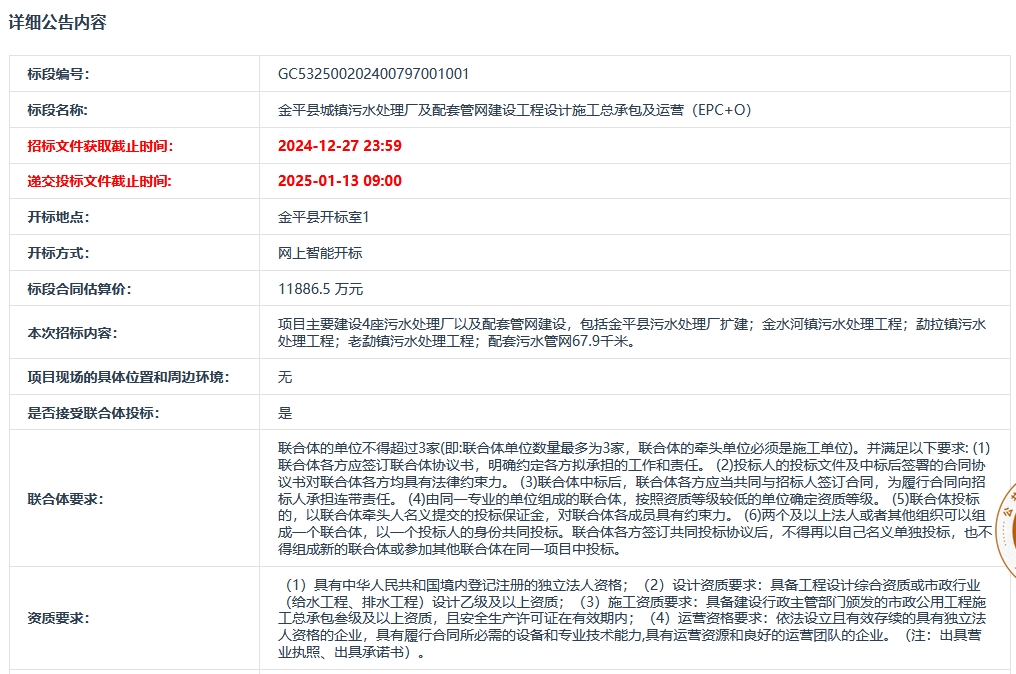This screenshot has height=674, width=1016.
Task: Click the 项目现场的具体位置和周边环境 label
Action: (x=128, y=377)
